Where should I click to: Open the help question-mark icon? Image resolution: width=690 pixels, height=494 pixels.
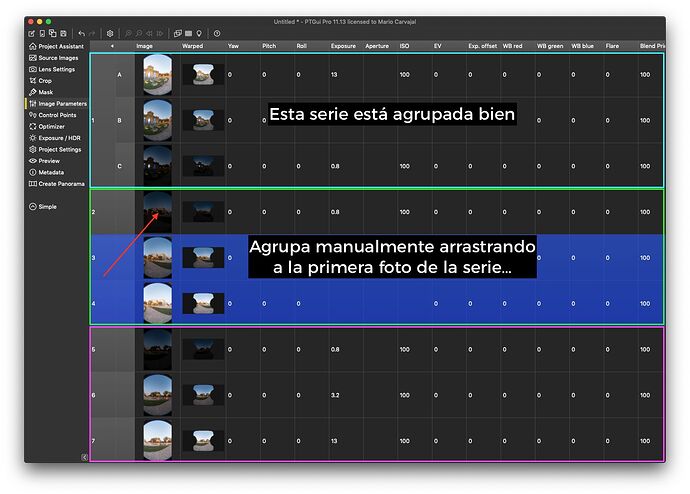pyautogui.click(x=217, y=33)
